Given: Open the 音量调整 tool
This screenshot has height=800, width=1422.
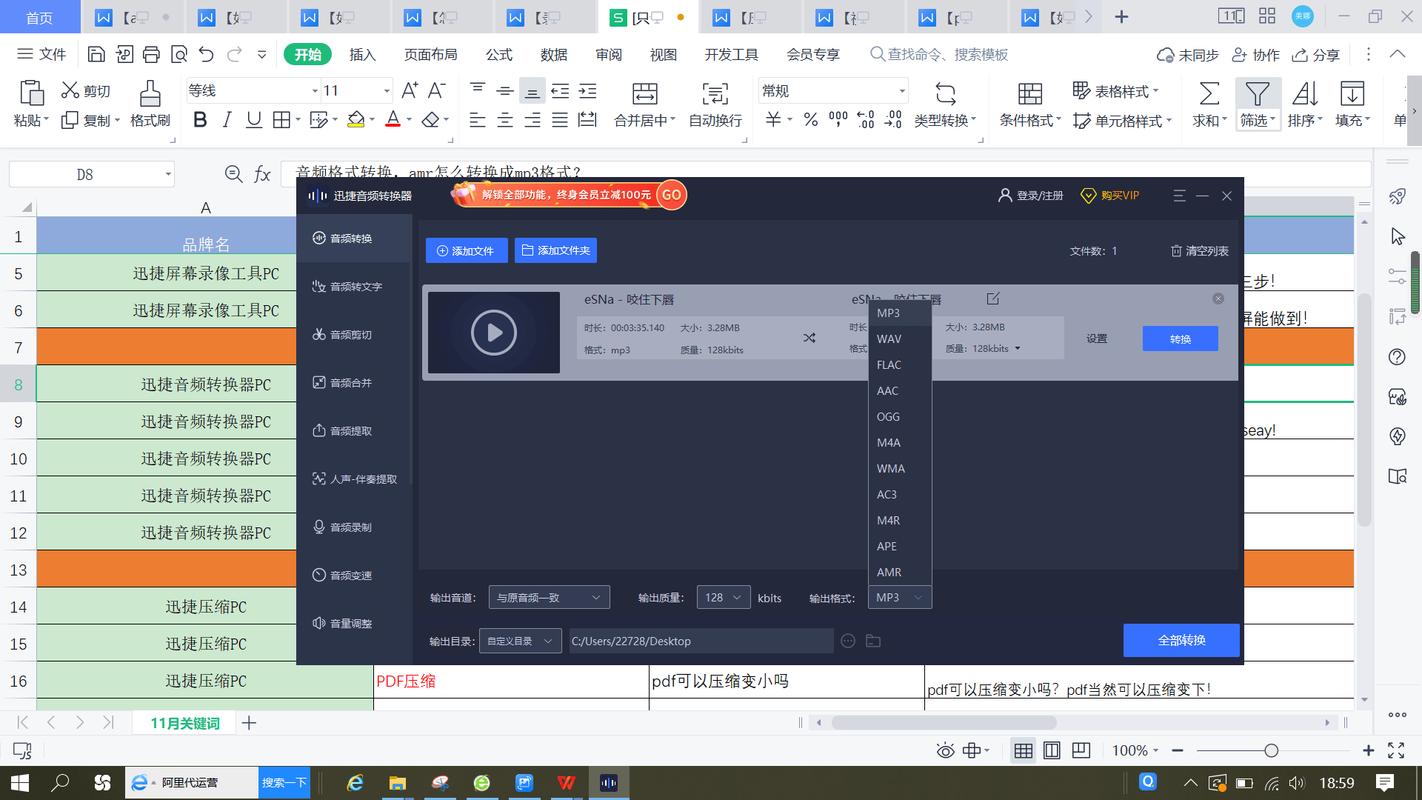Looking at the screenshot, I should pyautogui.click(x=354, y=623).
